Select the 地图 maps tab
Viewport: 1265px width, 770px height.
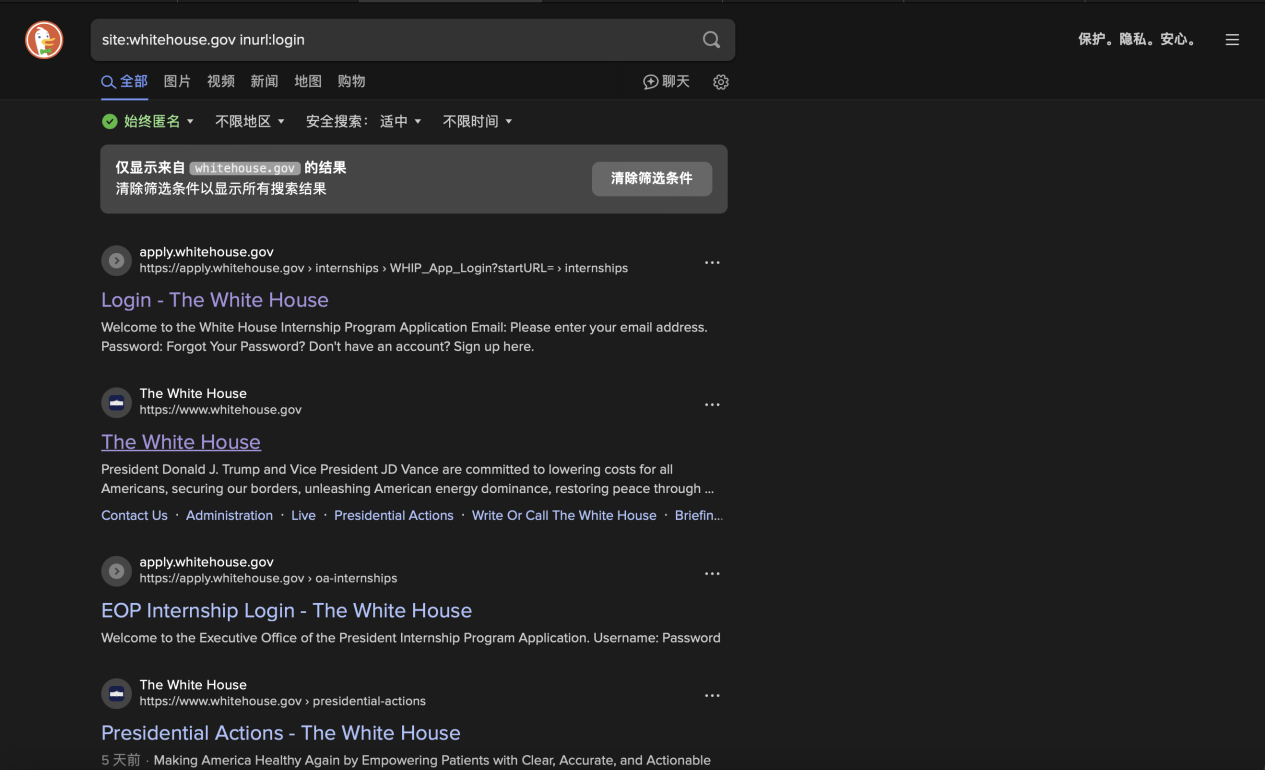click(x=308, y=82)
